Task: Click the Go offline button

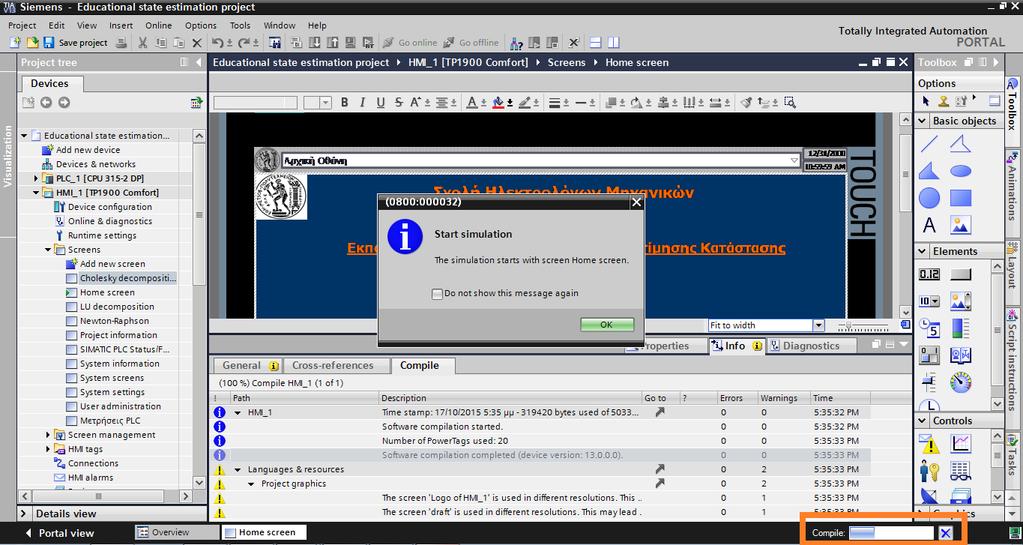Action: pos(470,43)
